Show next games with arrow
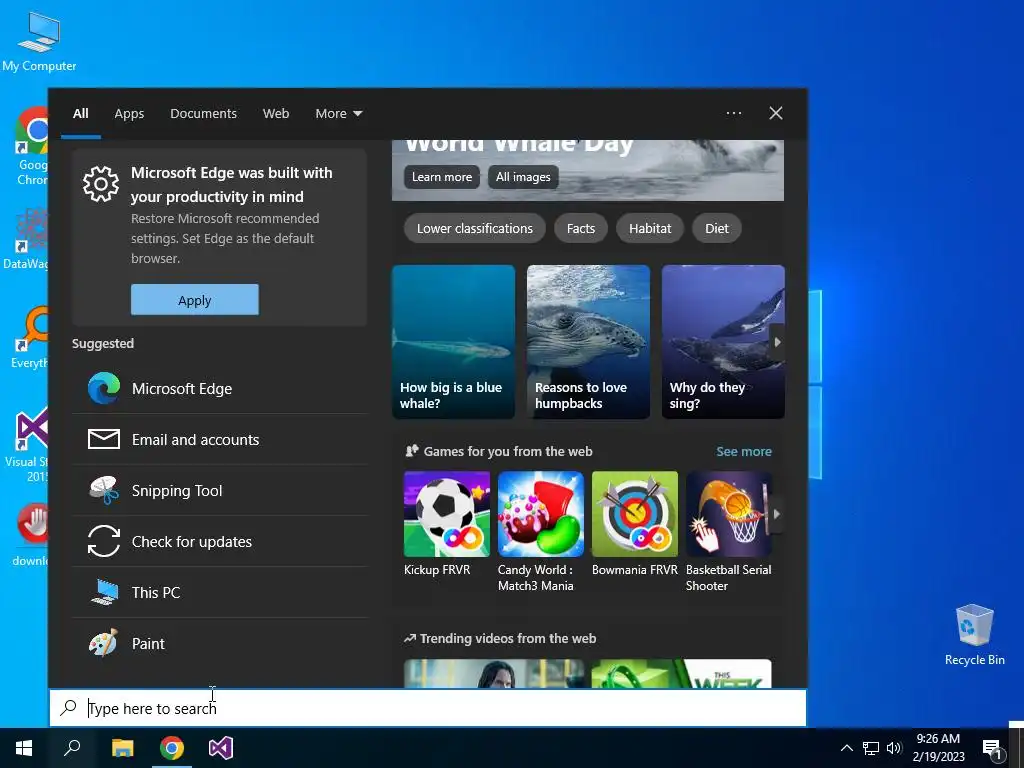 click(x=776, y=514)
